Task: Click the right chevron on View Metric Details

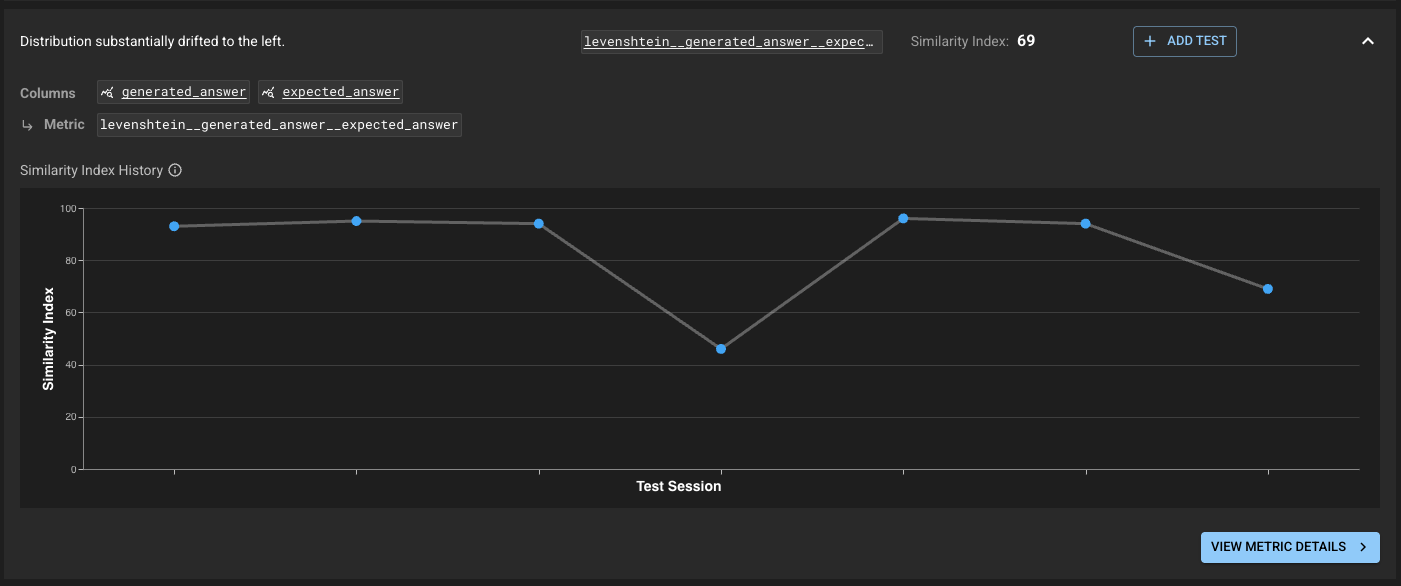Action: (1363, 547)
